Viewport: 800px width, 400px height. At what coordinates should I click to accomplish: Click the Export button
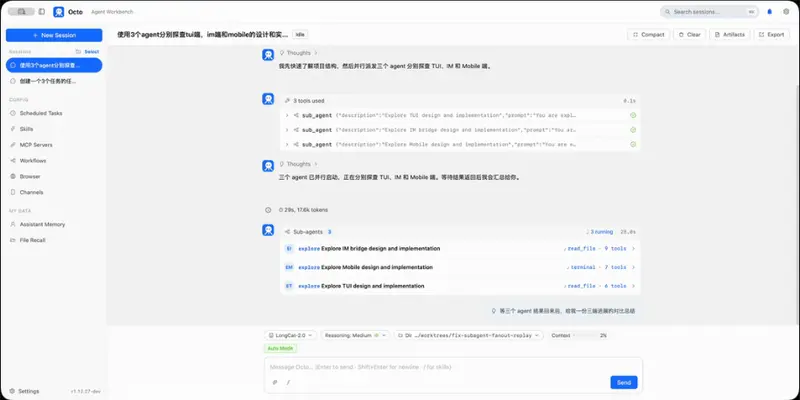click(x=771, y=35)
